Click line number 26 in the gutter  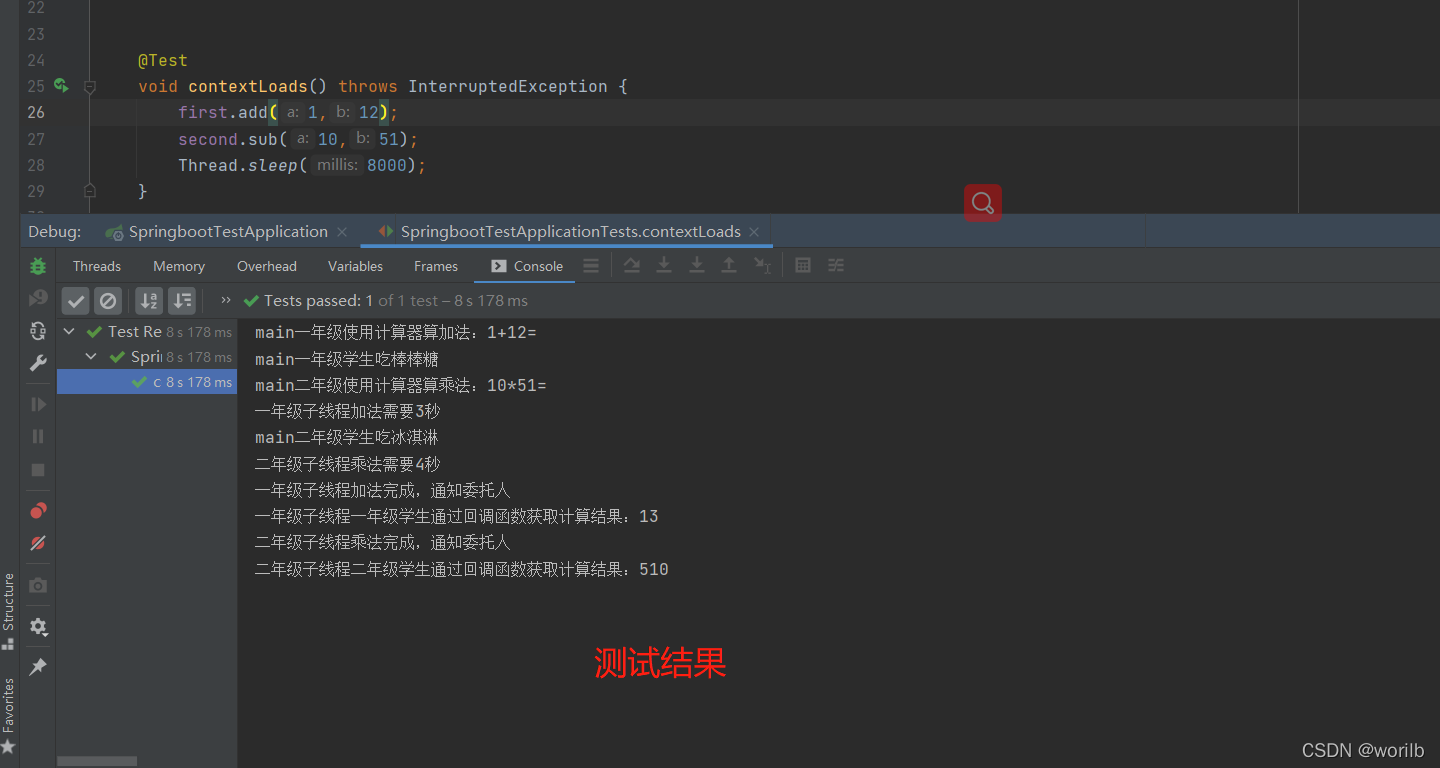[36, 112]
